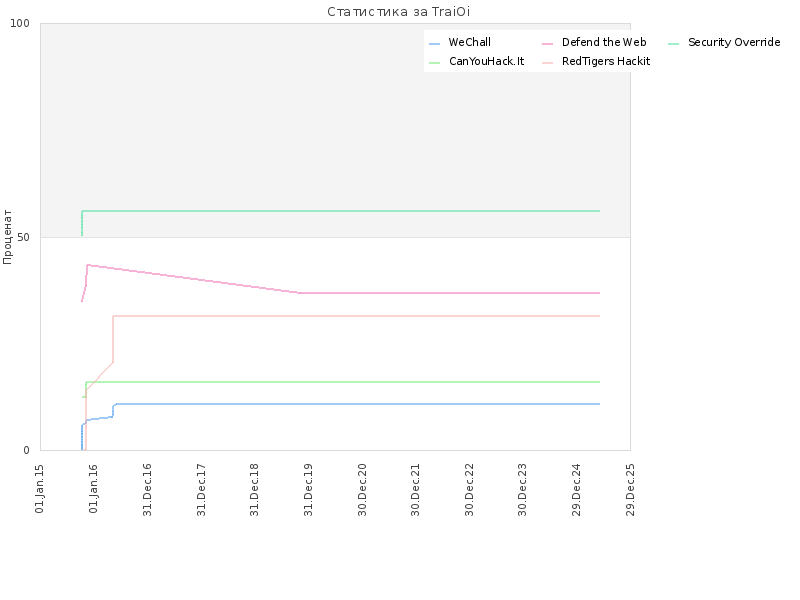800x600 pixels.
Task: Click the green CanYouHack.It legend color marker
Action: (435, 63)
